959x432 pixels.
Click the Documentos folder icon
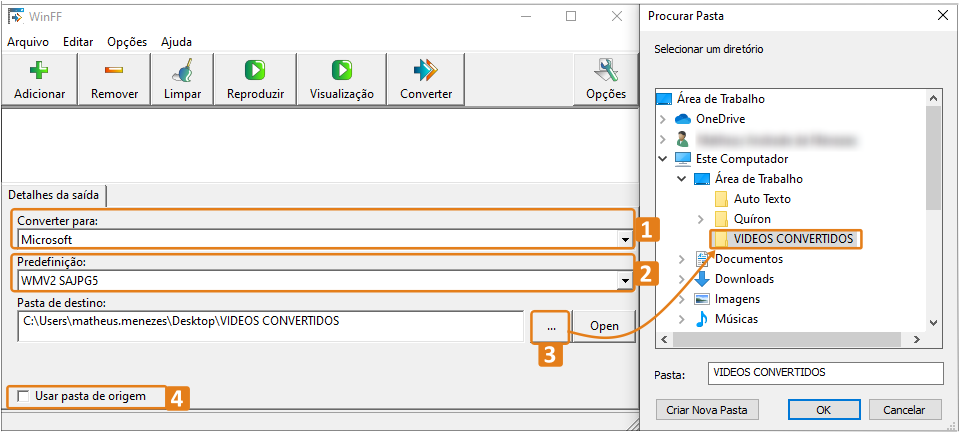[702, 258]
